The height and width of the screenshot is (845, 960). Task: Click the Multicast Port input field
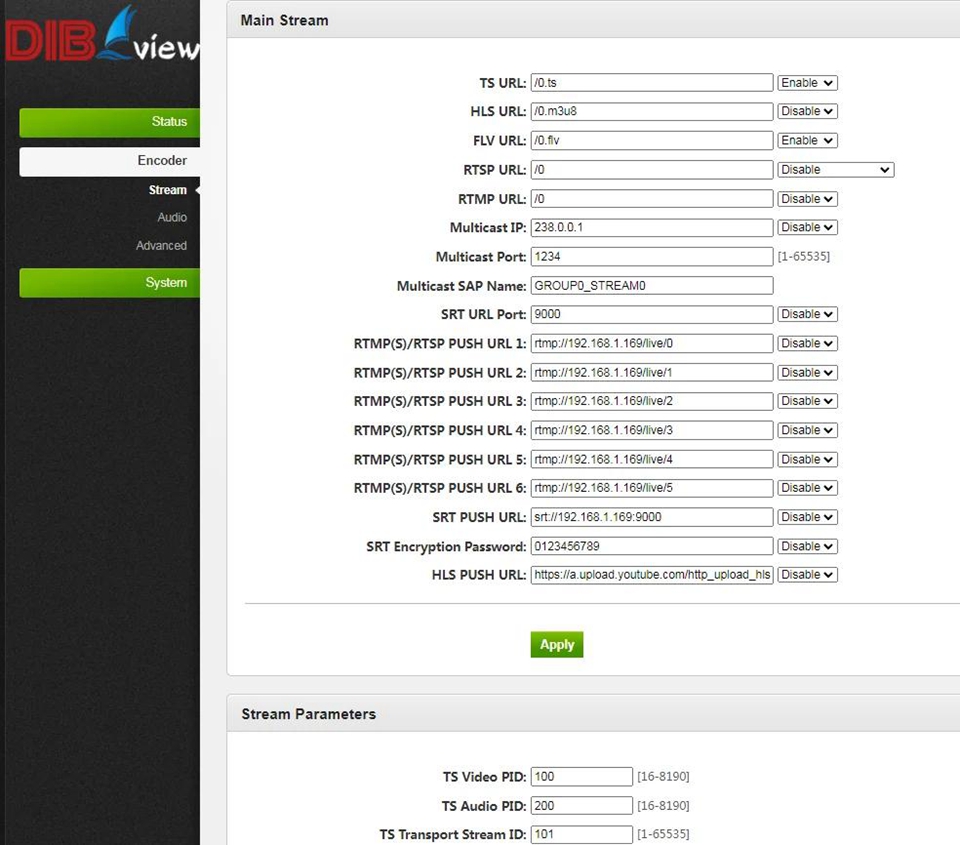pyautogui.click(x=651, y=257)
